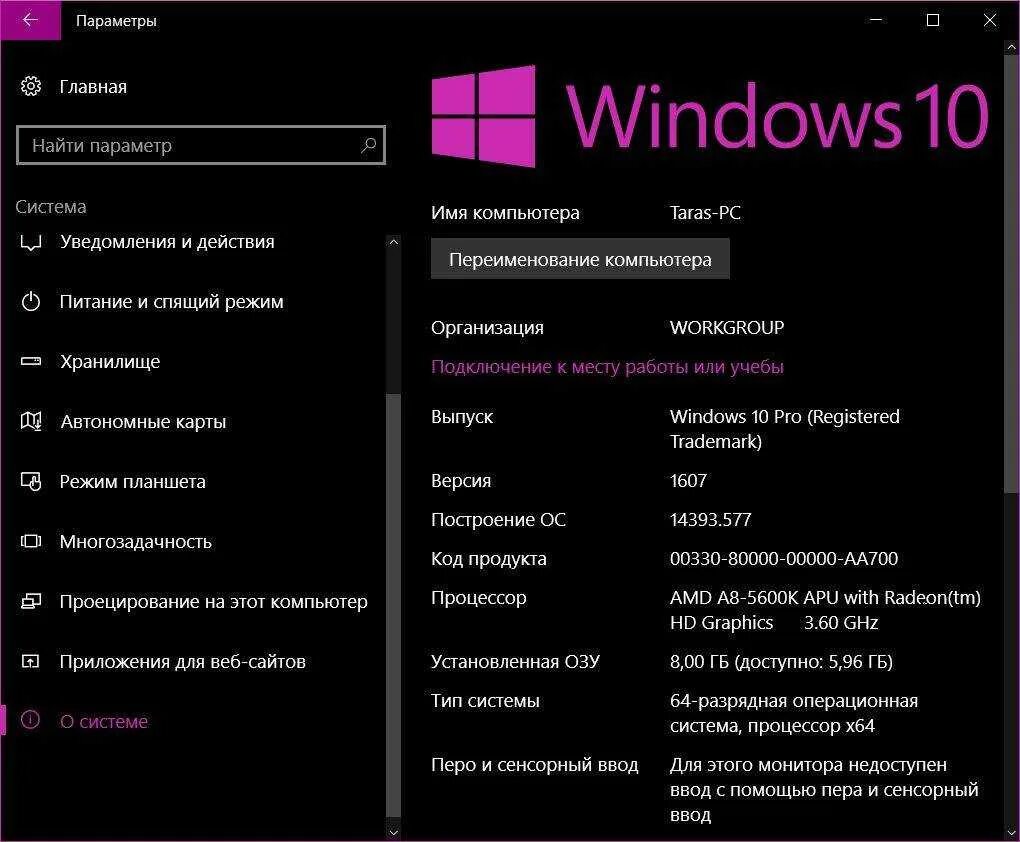This screenshot has width=1020, height=842.
Task: Click the Имя компьютера label
Action: 505,213
